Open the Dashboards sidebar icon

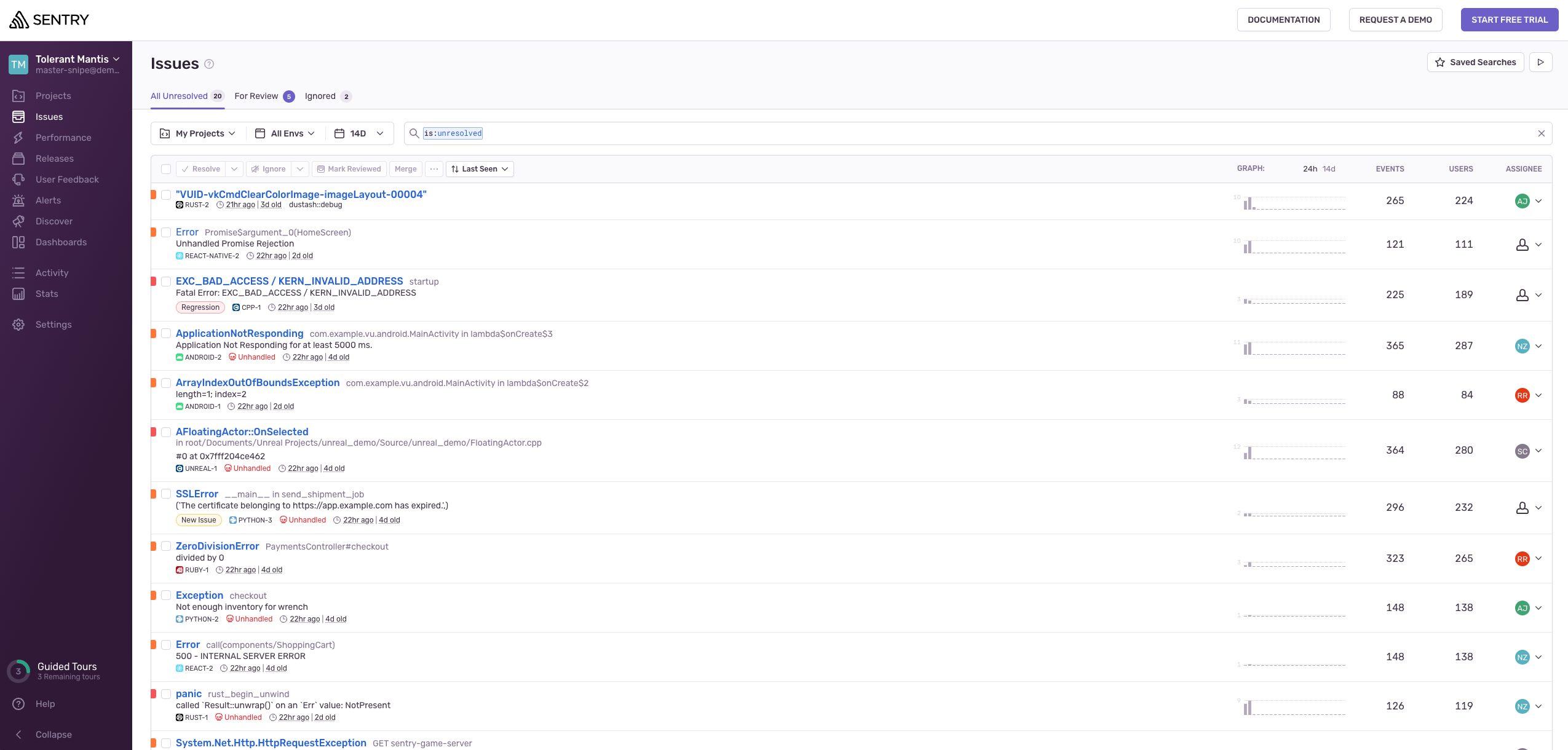(18, 242)
